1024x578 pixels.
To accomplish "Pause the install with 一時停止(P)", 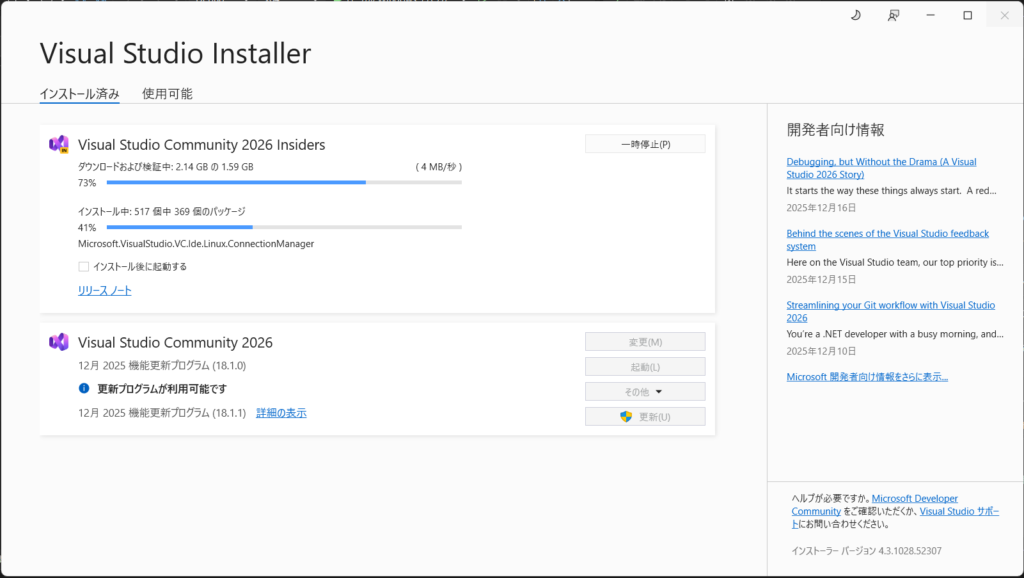I will tap(645, 144).
